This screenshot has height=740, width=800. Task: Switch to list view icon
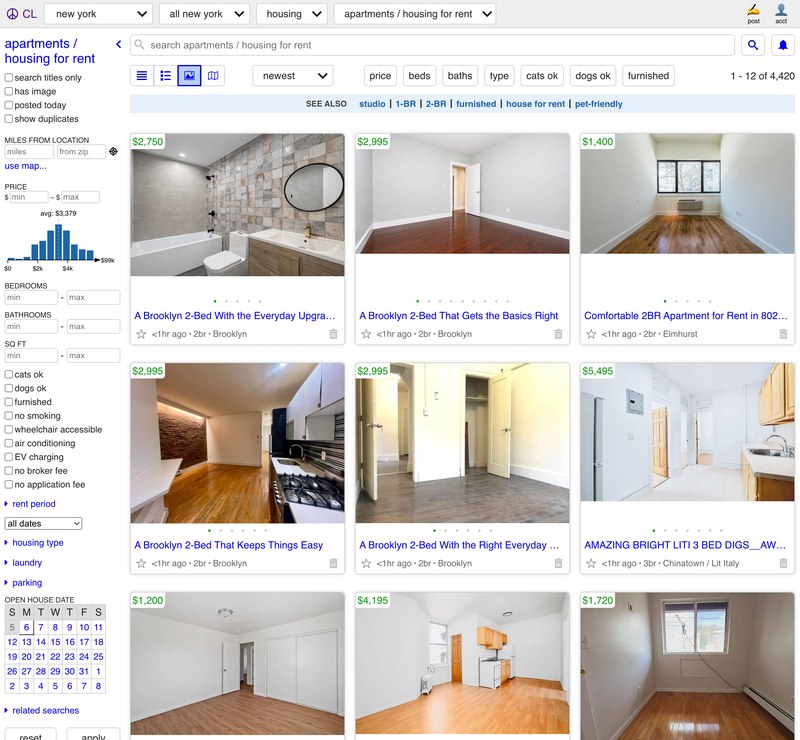coord(142,76)
